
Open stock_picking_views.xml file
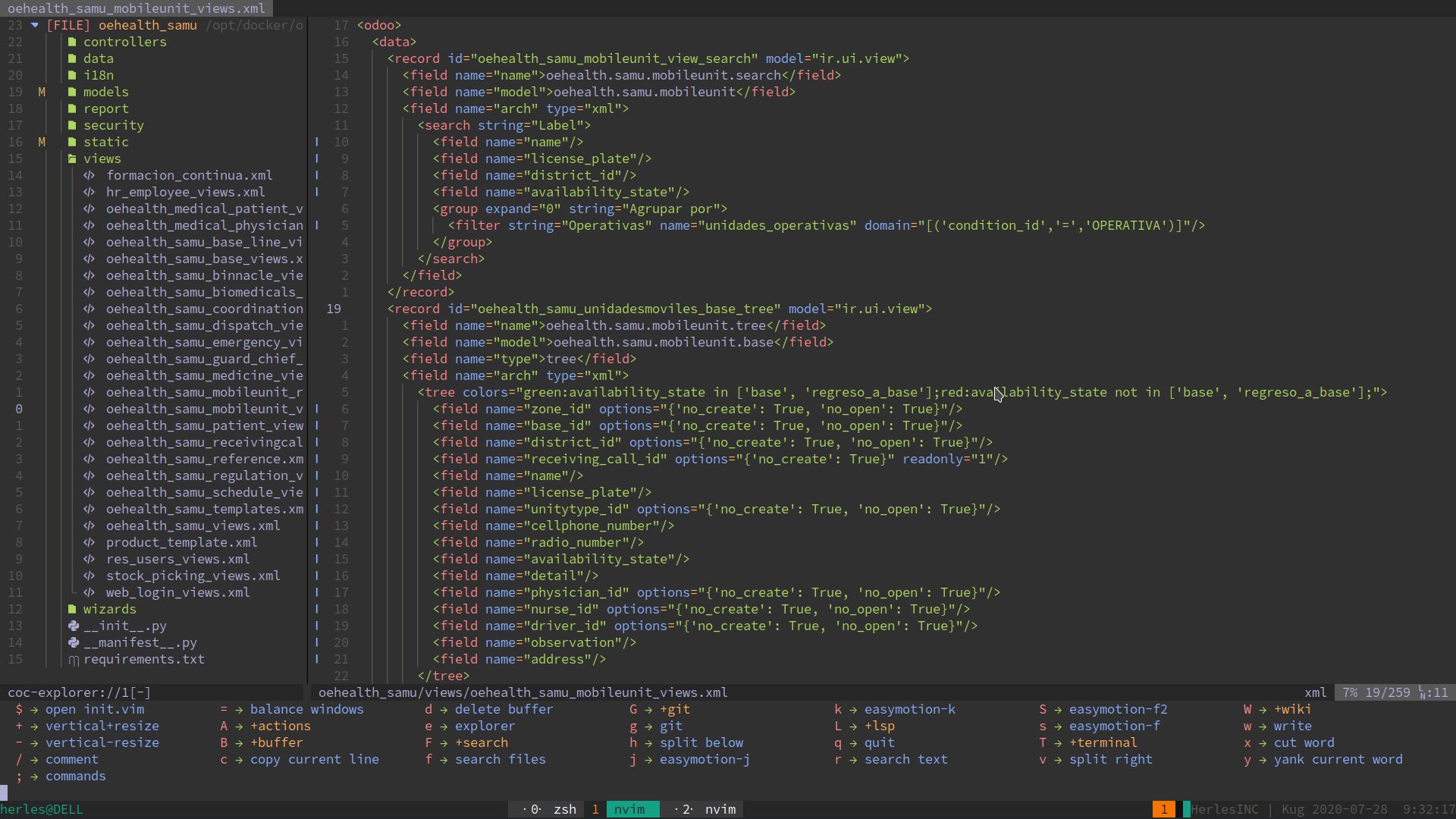point(193,576)
